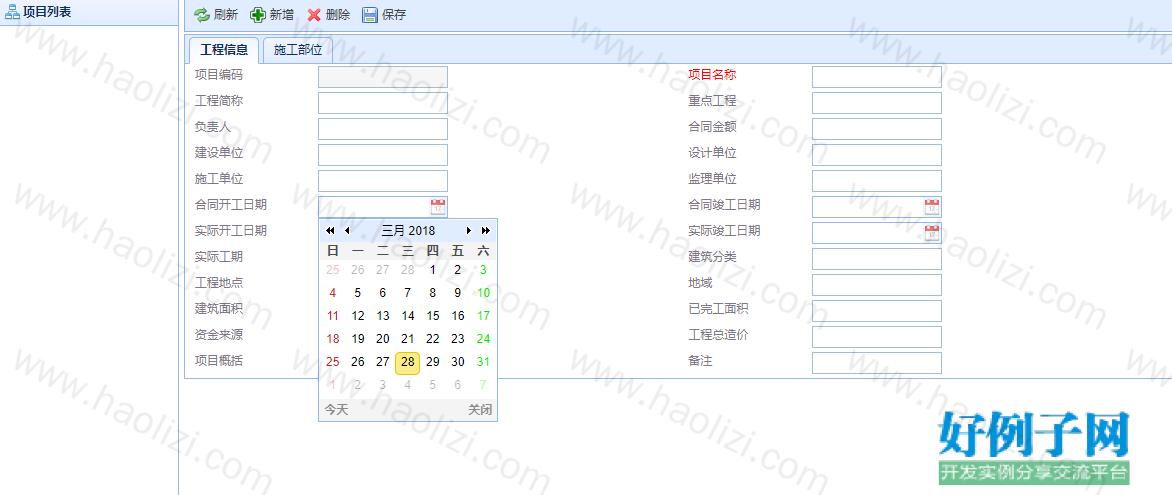Screen dimensions: 1172x495
Task: Focus the 地域 input field
Action: [877, 285]
